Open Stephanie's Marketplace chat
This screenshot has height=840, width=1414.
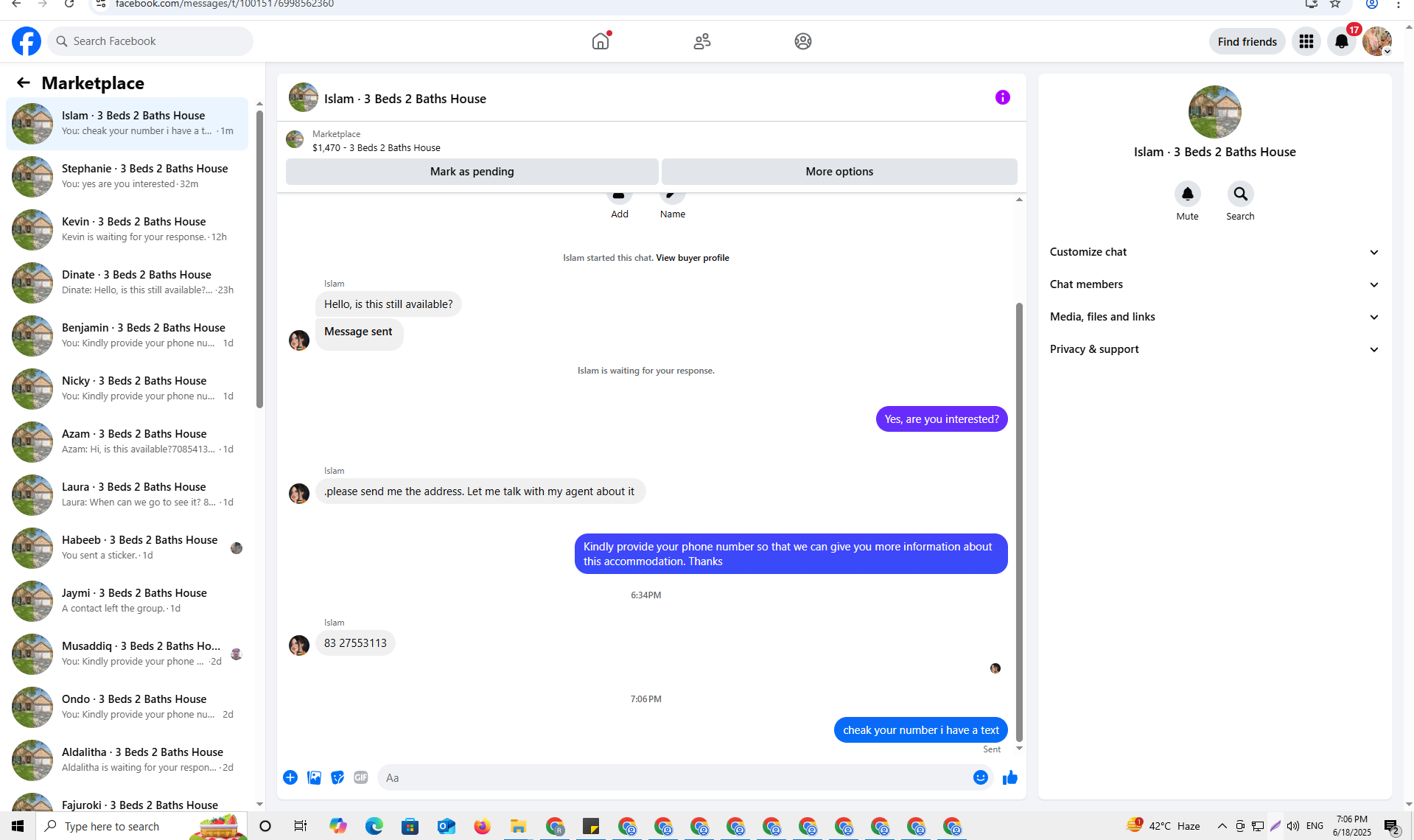[127, 177]
